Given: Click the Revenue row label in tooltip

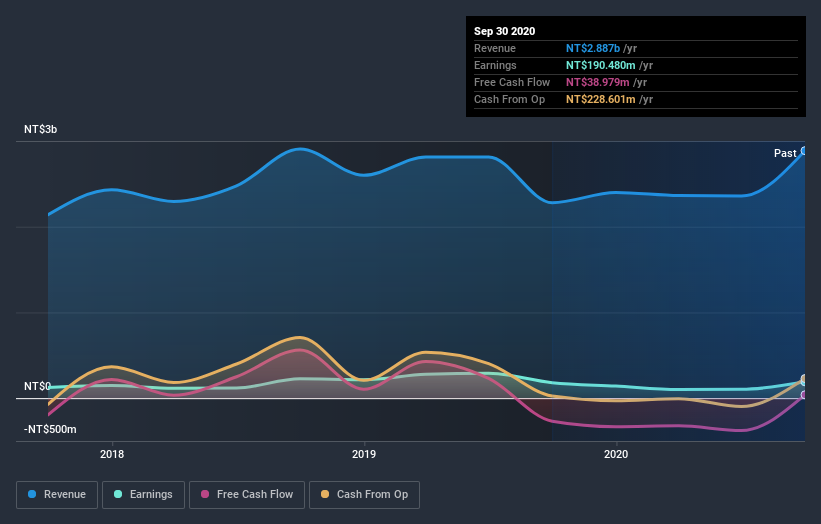Looking at the screenshot, I should pyautogui.click(x=495, y=48).
